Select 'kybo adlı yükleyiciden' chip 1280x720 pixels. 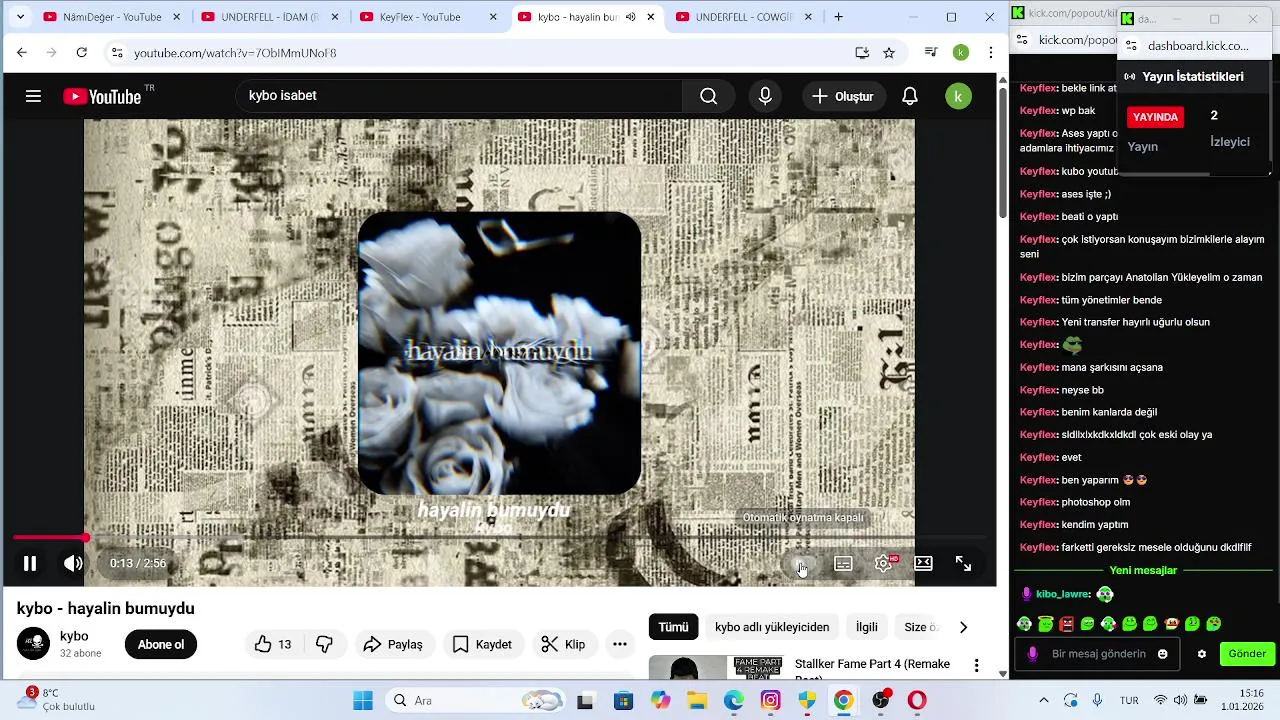pos(772,627)
